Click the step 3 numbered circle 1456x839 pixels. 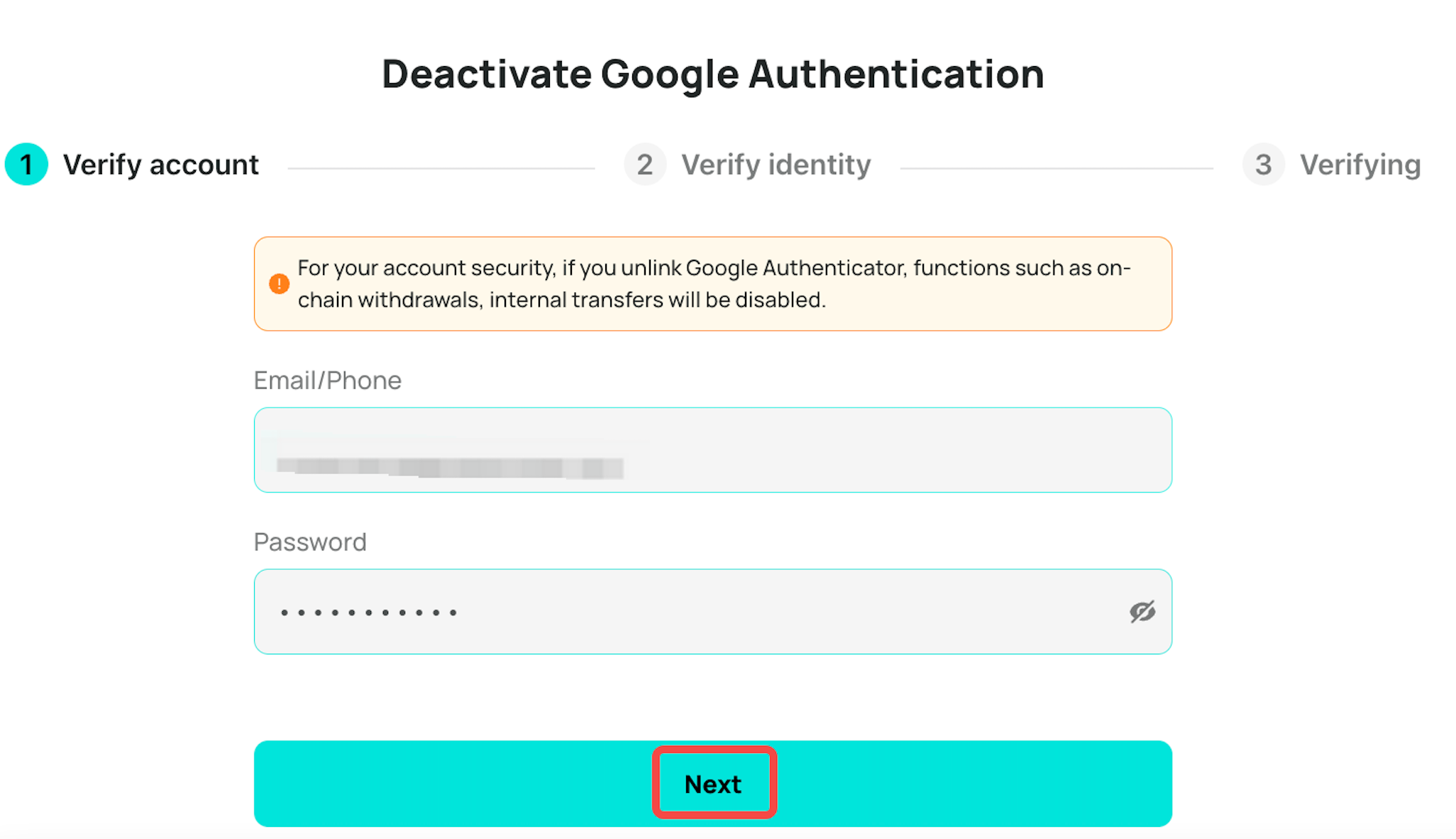pos(1263,165)
